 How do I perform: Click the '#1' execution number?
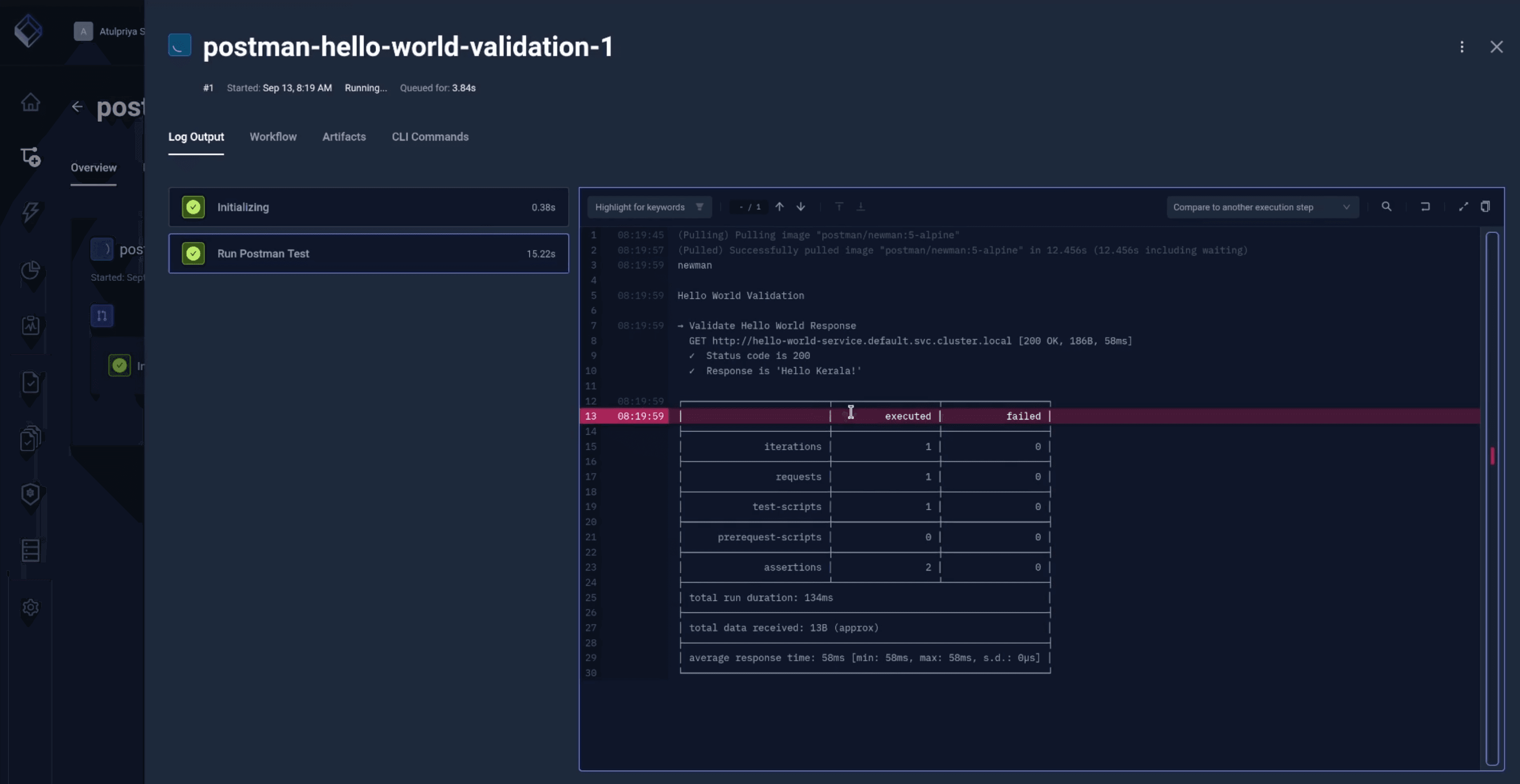point(208,88)
